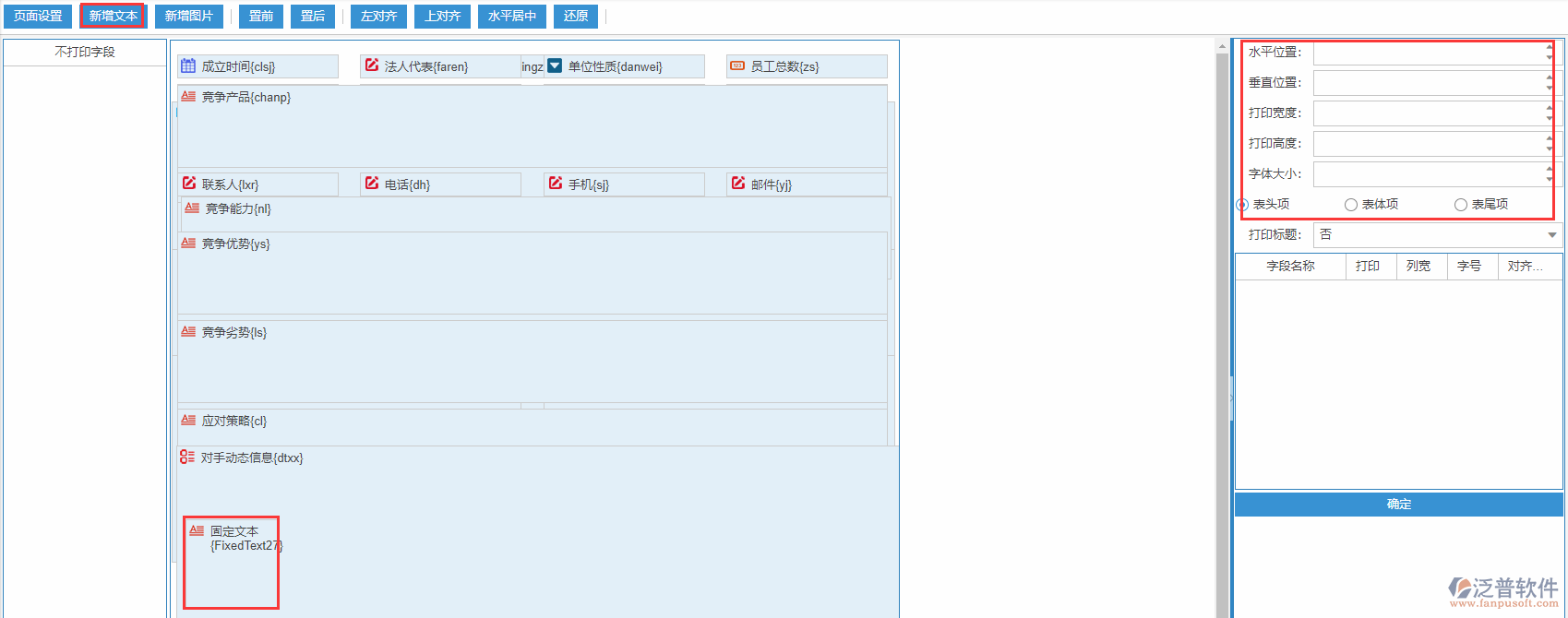The width and height of the screenshot is (1568, 618).
Task: Open 页面设置 in the toolbar
Action: (38, 17)
